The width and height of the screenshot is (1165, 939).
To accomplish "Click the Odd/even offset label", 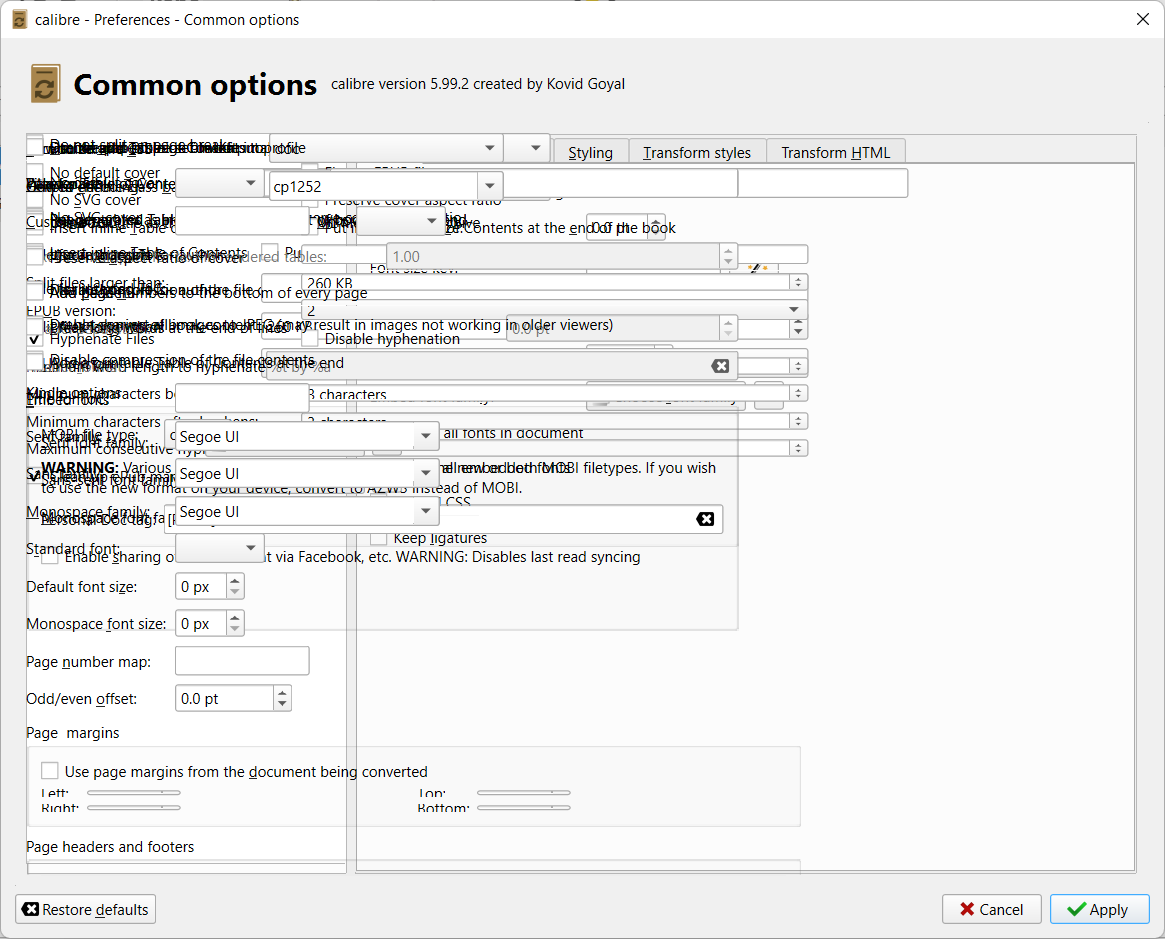I will point(81,699).
